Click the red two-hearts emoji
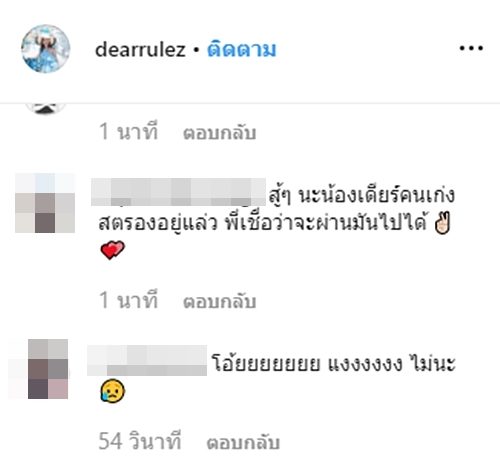 [113, 250]
